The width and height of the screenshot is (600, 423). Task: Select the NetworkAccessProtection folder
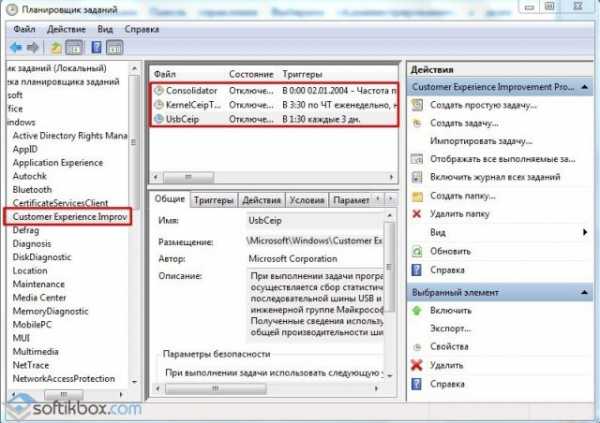(x=64, y=379)
